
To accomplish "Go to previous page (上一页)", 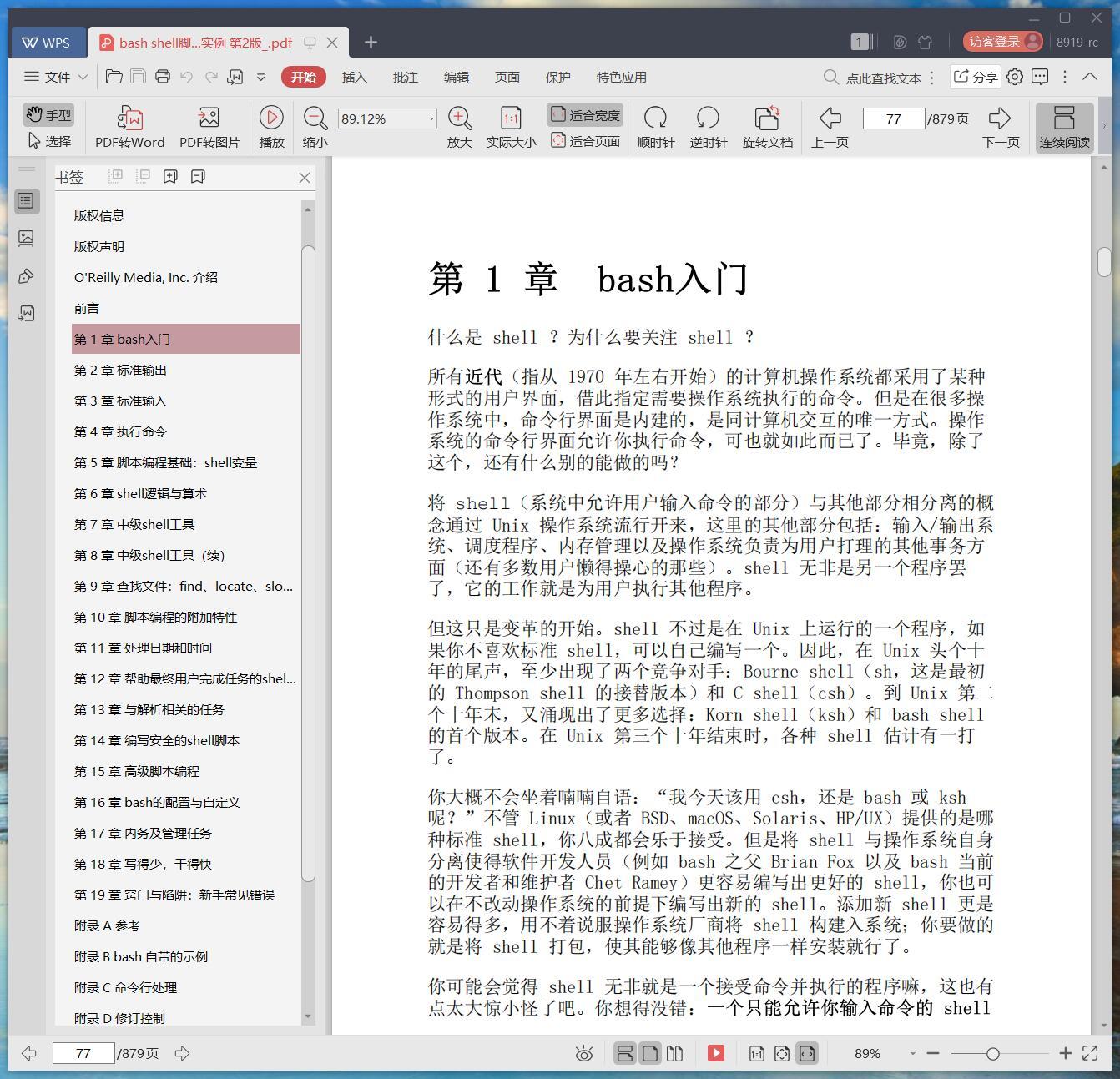I will click(x=830, y=128).
